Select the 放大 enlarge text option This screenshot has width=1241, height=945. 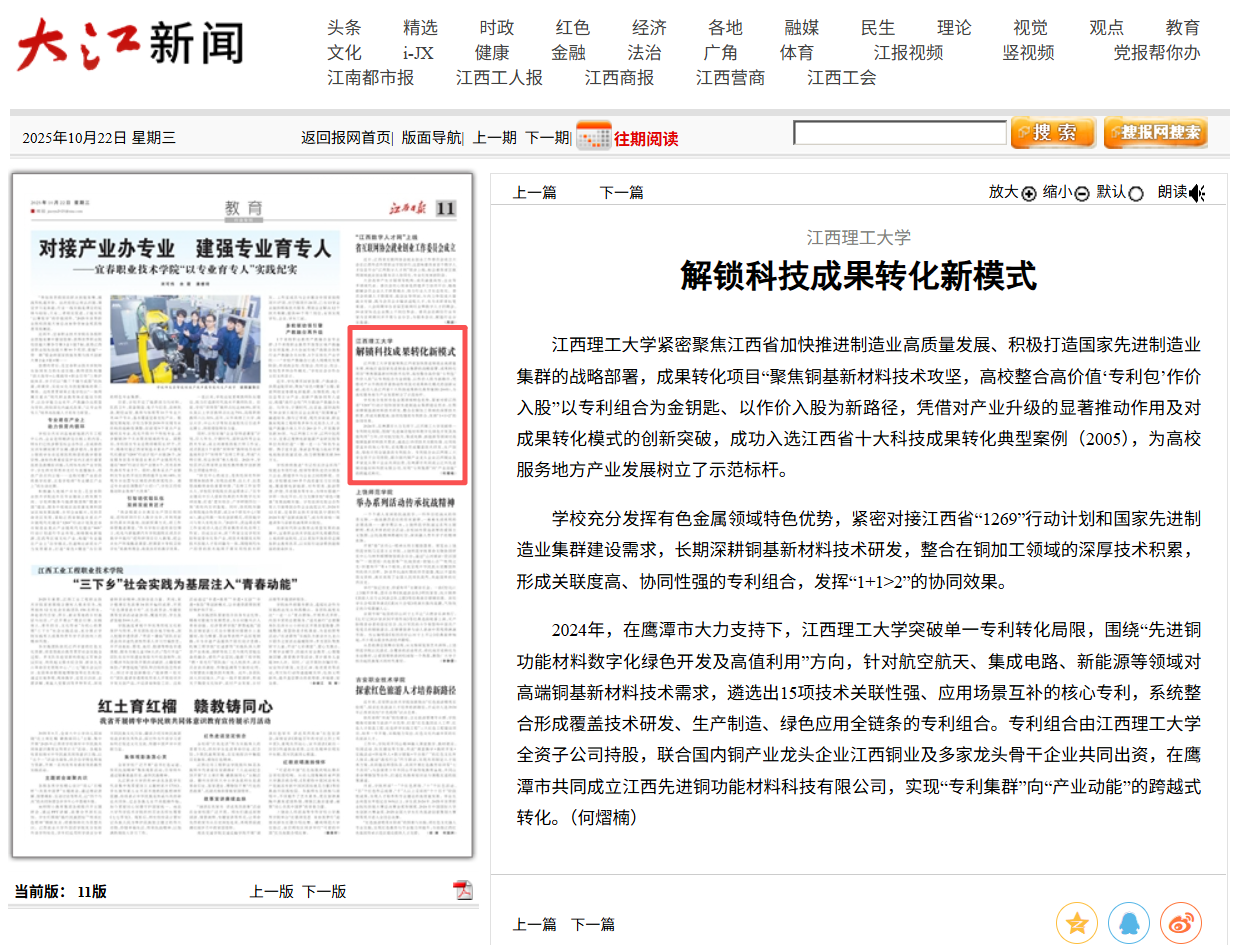(1029, 194)
